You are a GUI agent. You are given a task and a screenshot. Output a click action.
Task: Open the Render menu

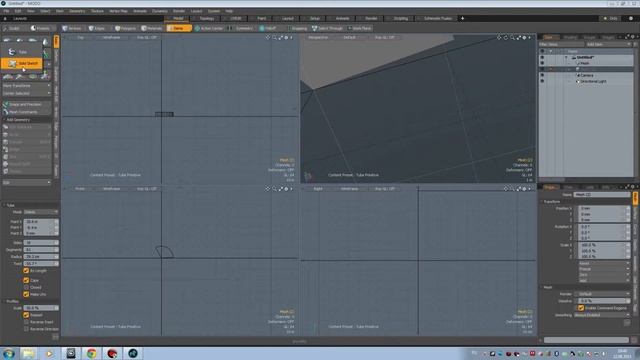coord(179,11)
